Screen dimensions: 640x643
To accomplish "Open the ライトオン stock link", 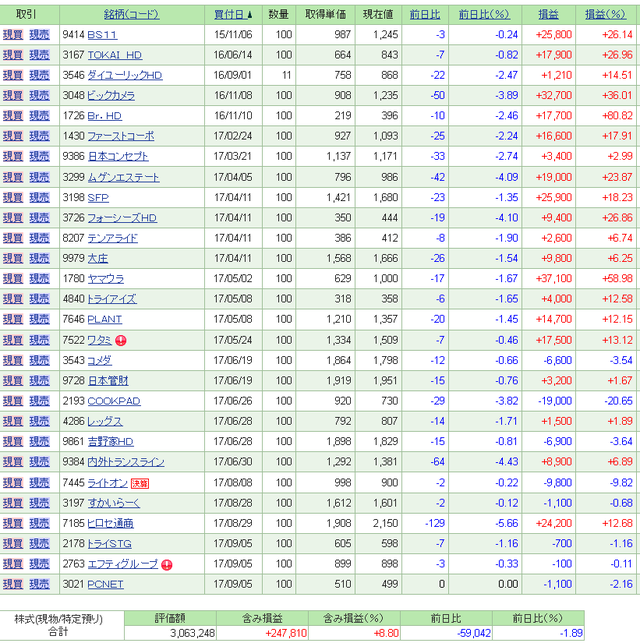I will tap(107, 483).
